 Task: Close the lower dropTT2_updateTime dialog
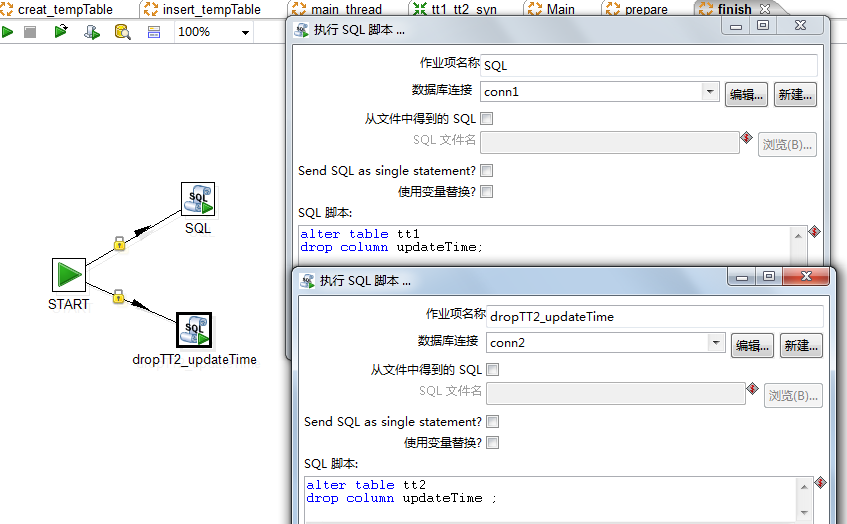pos(806,277)
